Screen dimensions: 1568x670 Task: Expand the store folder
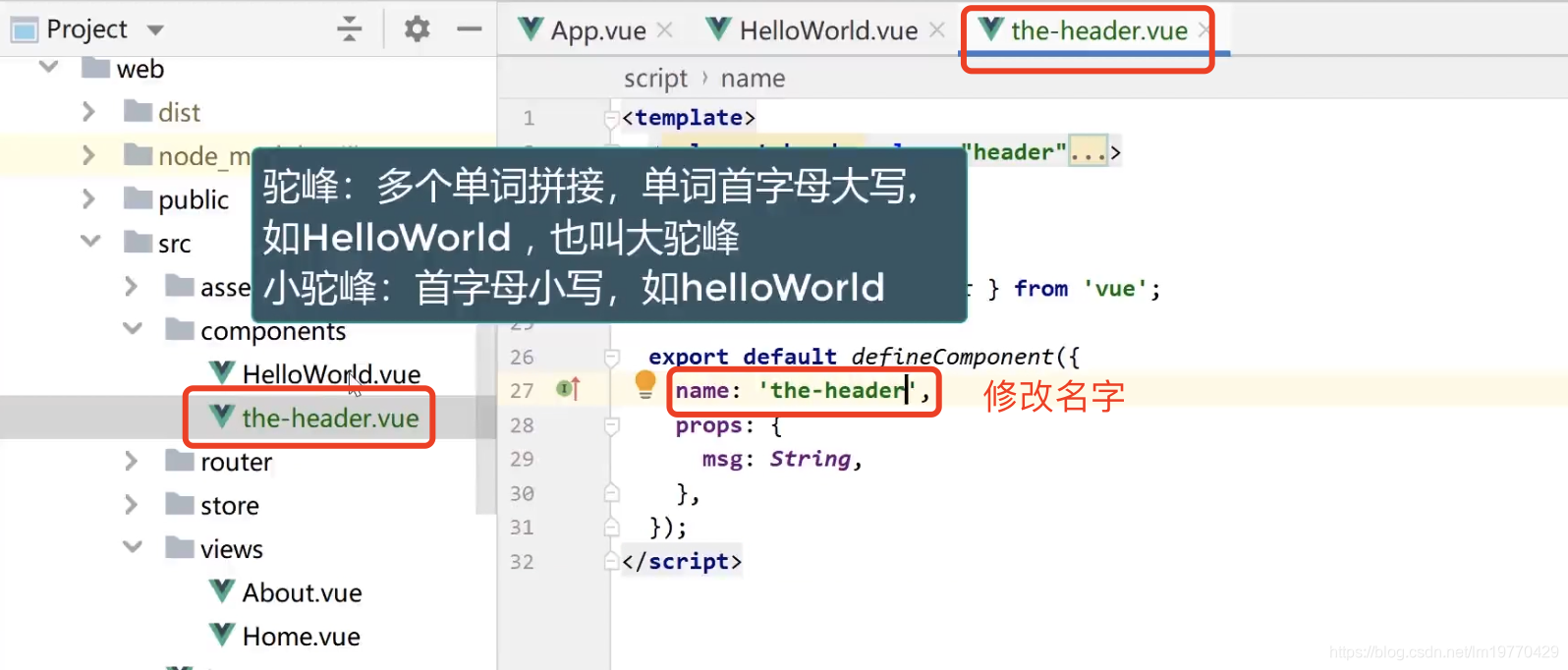[x=131, y=505]
